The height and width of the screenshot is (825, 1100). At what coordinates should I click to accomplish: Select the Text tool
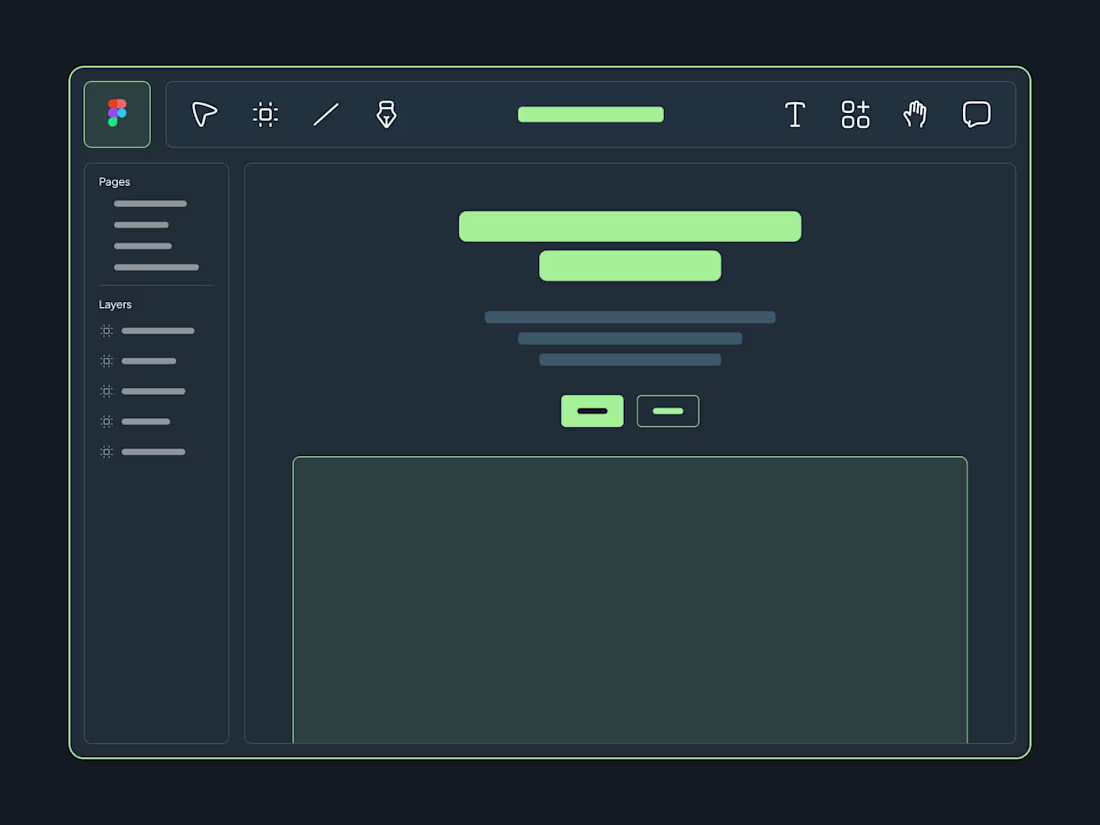coord(795,114)
